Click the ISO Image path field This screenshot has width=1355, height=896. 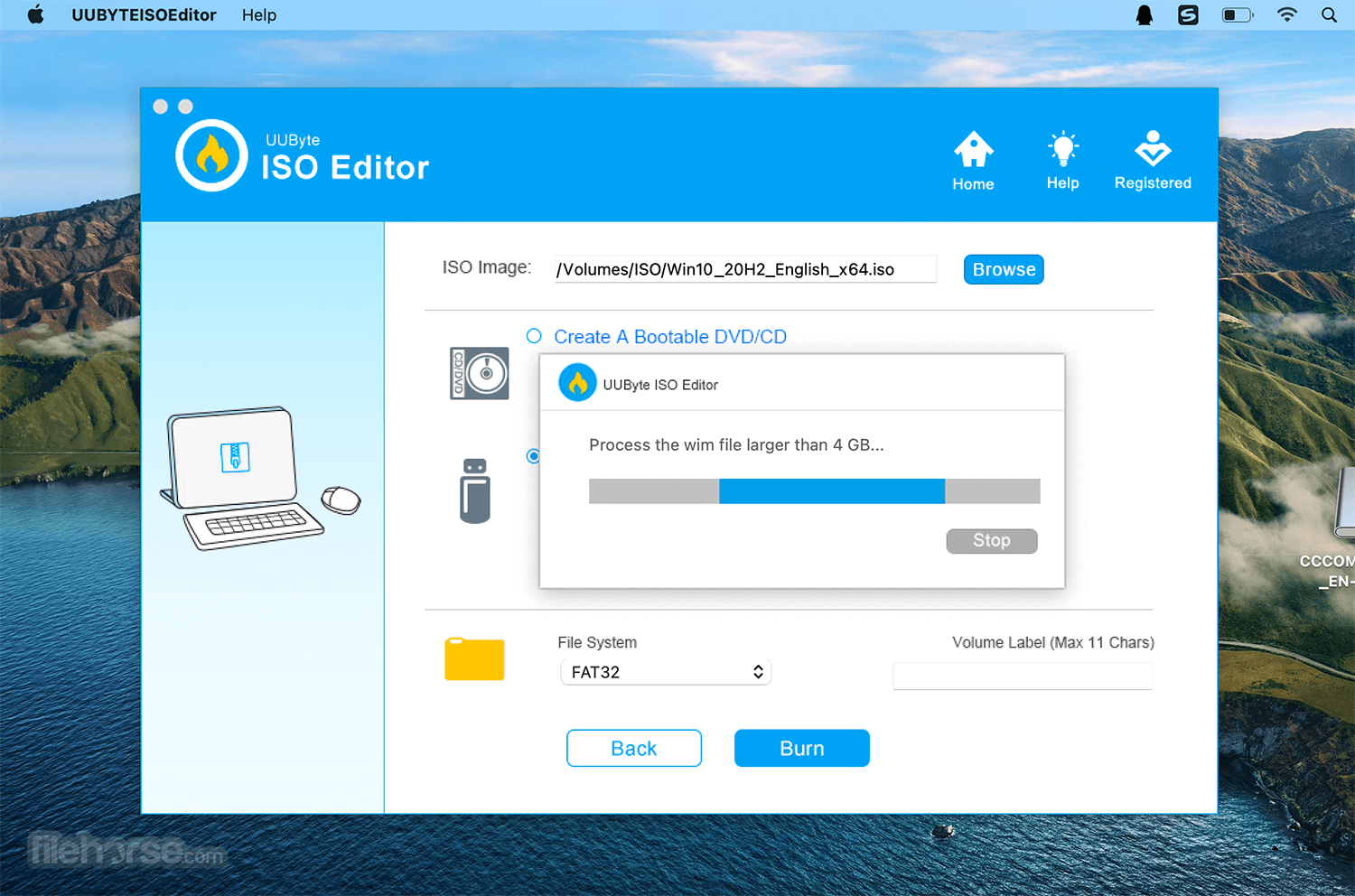(745, 269)
